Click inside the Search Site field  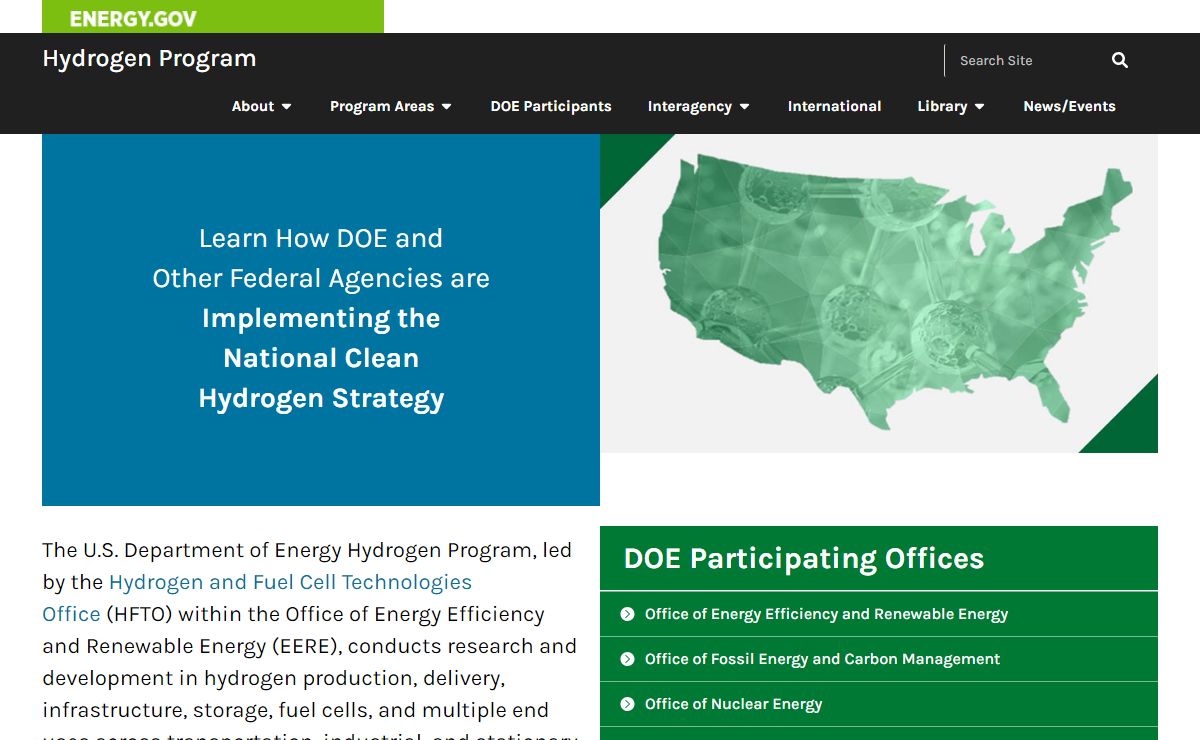(1025, 60)
